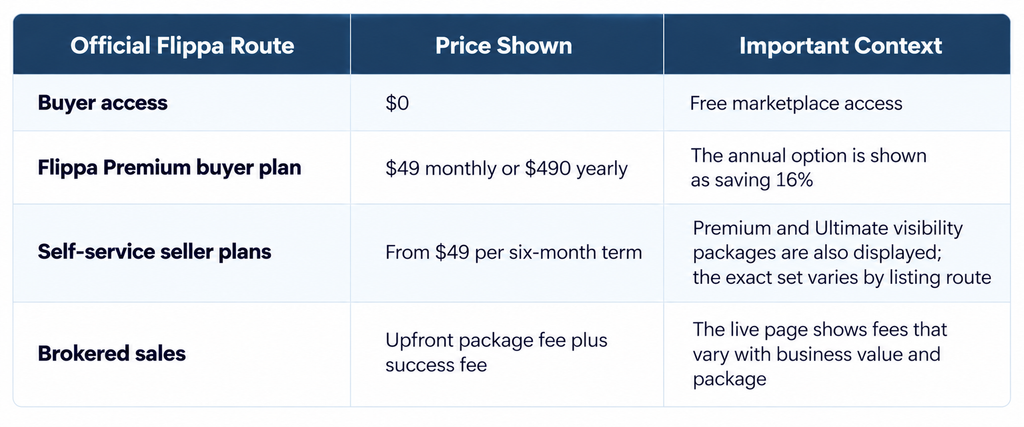Click the $0 price cell

tap(397, 103)
